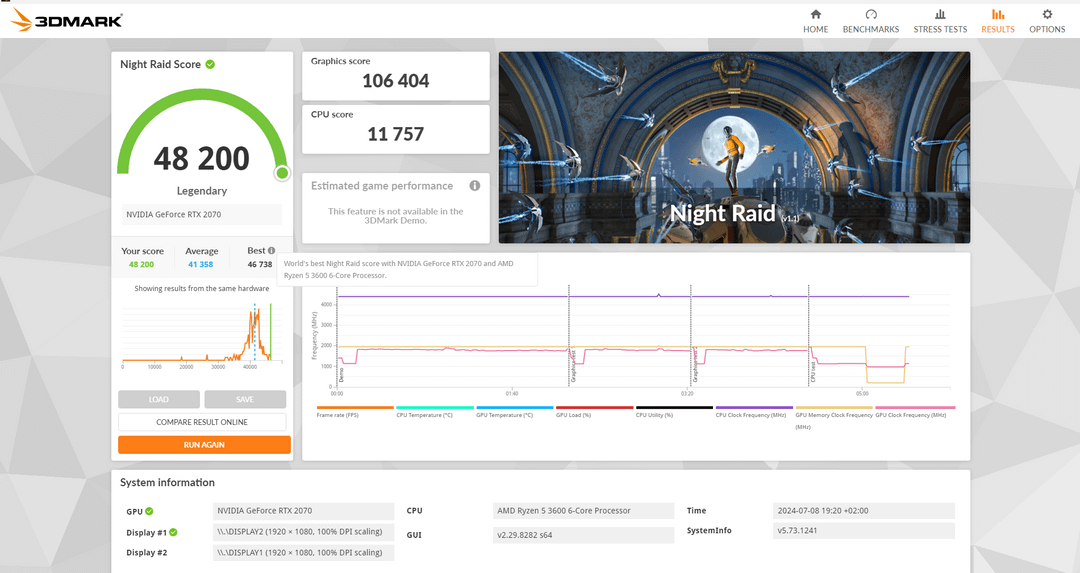Click the Average score 41 358

coord(200,264)
